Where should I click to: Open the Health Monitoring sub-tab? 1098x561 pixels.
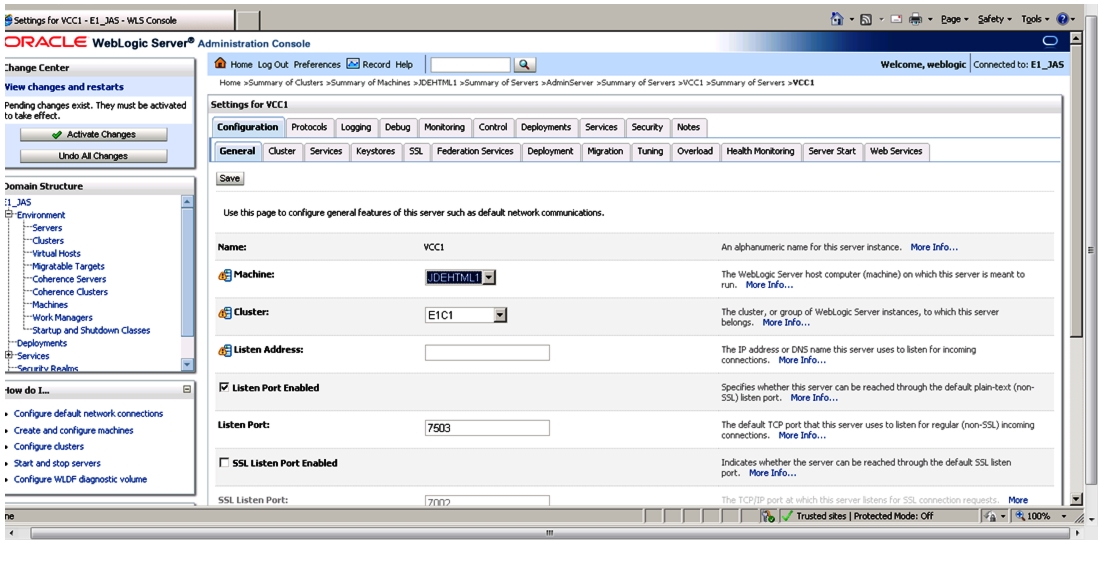tap(760, 151)
